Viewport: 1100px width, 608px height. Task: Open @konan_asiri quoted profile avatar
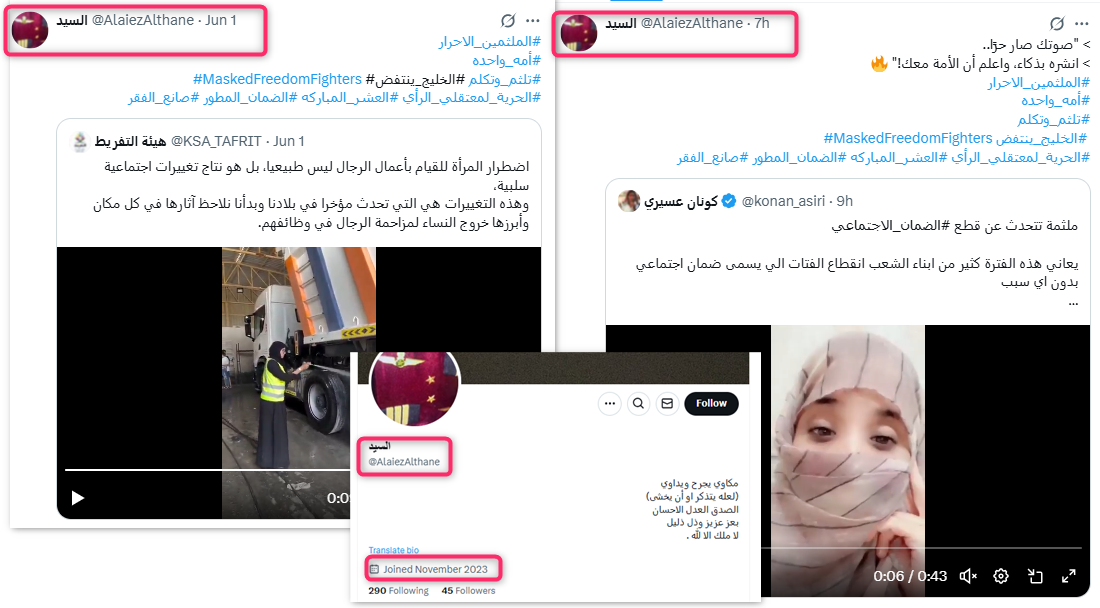point(629,201)
